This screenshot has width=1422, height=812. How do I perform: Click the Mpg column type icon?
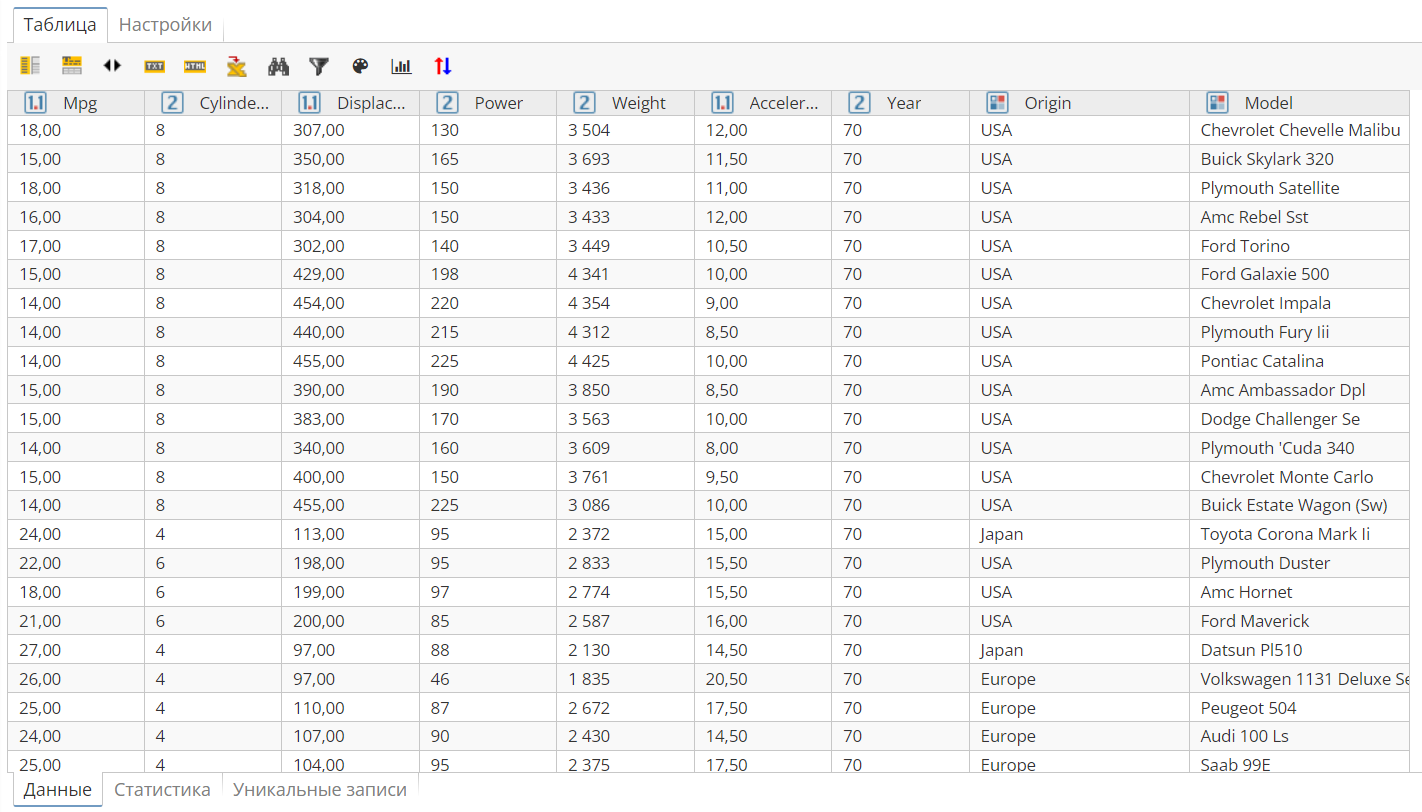[34, 102]
